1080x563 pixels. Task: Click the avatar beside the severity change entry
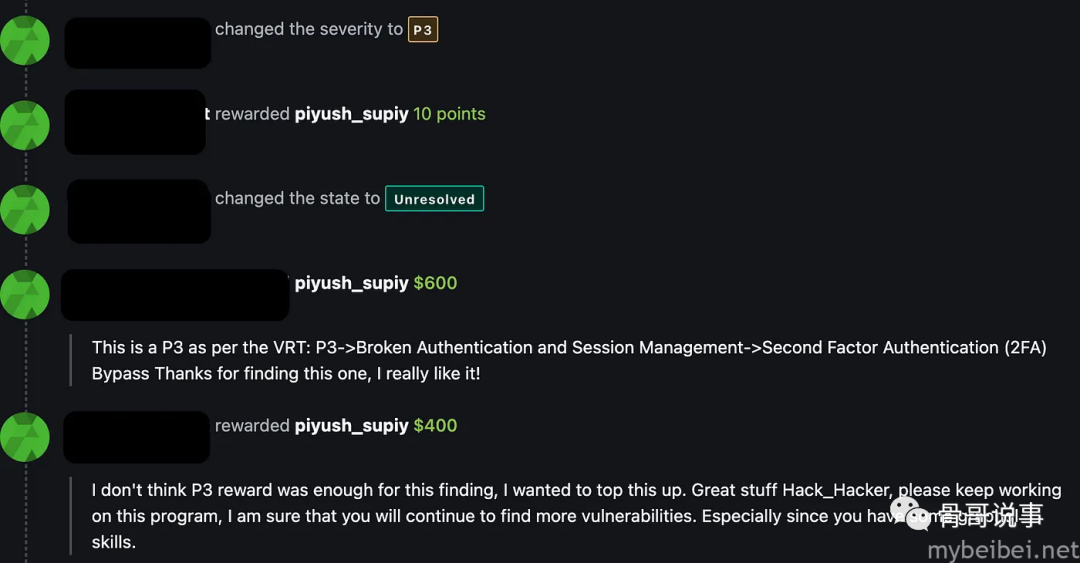(x=25, y=41)
